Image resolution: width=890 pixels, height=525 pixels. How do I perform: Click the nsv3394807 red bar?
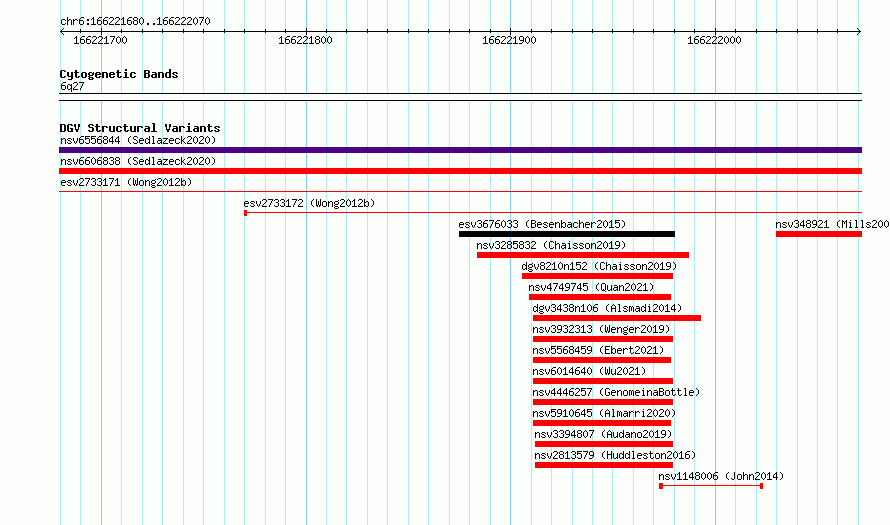[x=604, y=444]
